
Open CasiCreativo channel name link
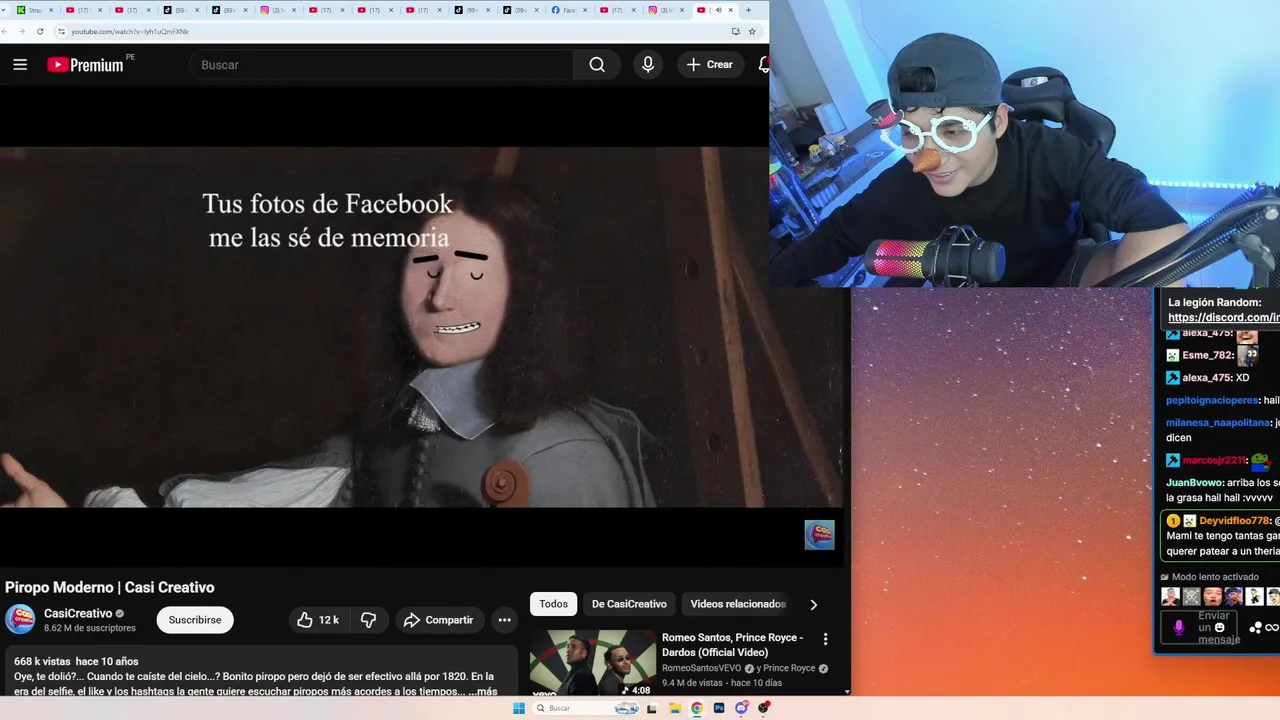point(78,613)
